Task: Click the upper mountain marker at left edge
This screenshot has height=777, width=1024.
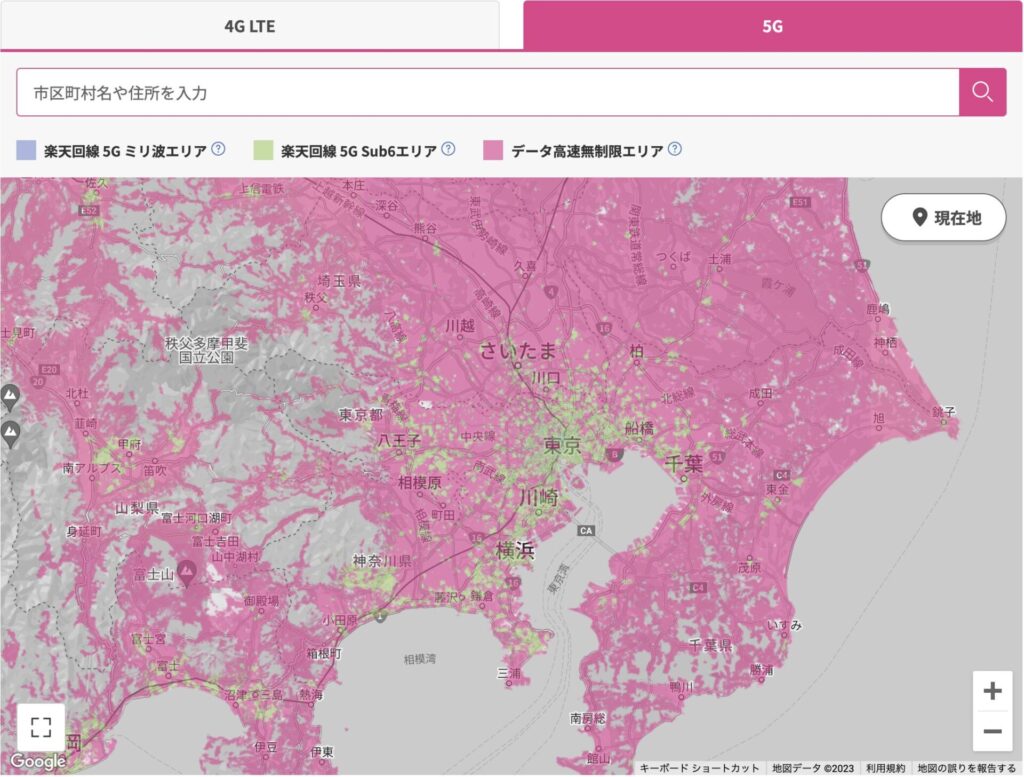Action: coord(9,397)
